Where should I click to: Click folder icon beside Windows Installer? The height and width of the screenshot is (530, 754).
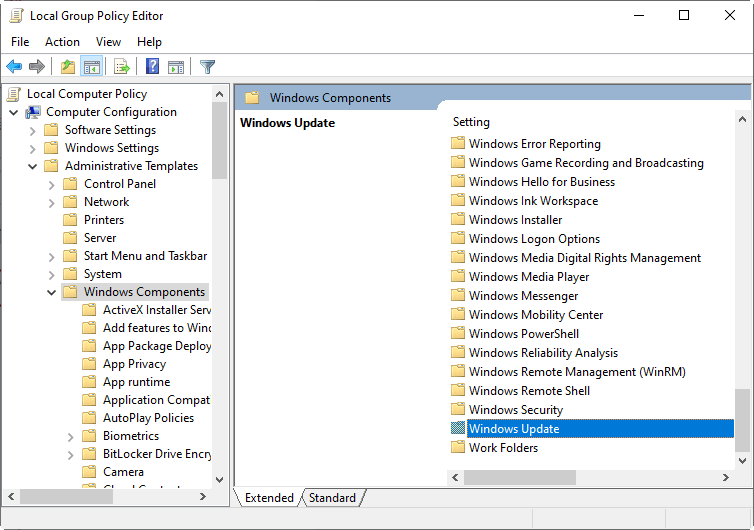pyautogui.click(x=458, y=219)
